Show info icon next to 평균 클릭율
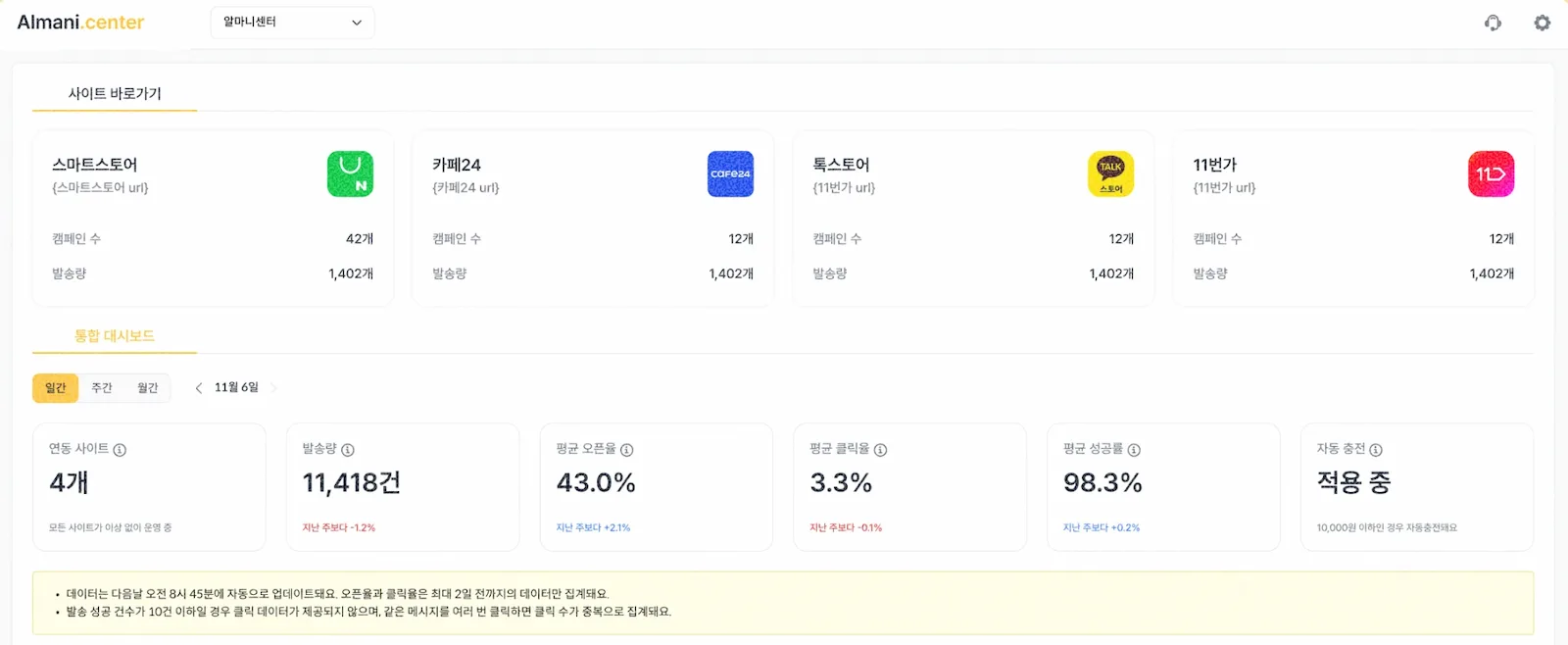1568x645 pixels. pyautogui.click(x=880, y=450)
